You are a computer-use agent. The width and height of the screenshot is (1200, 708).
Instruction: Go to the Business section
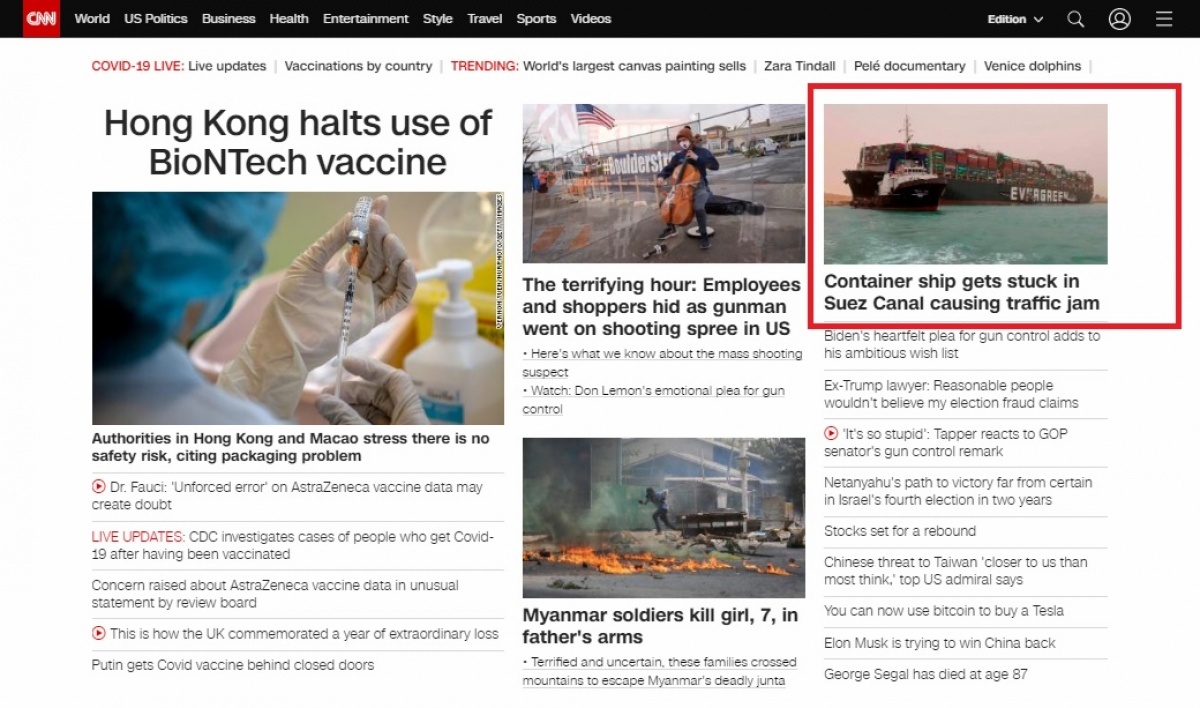[228, 19]
